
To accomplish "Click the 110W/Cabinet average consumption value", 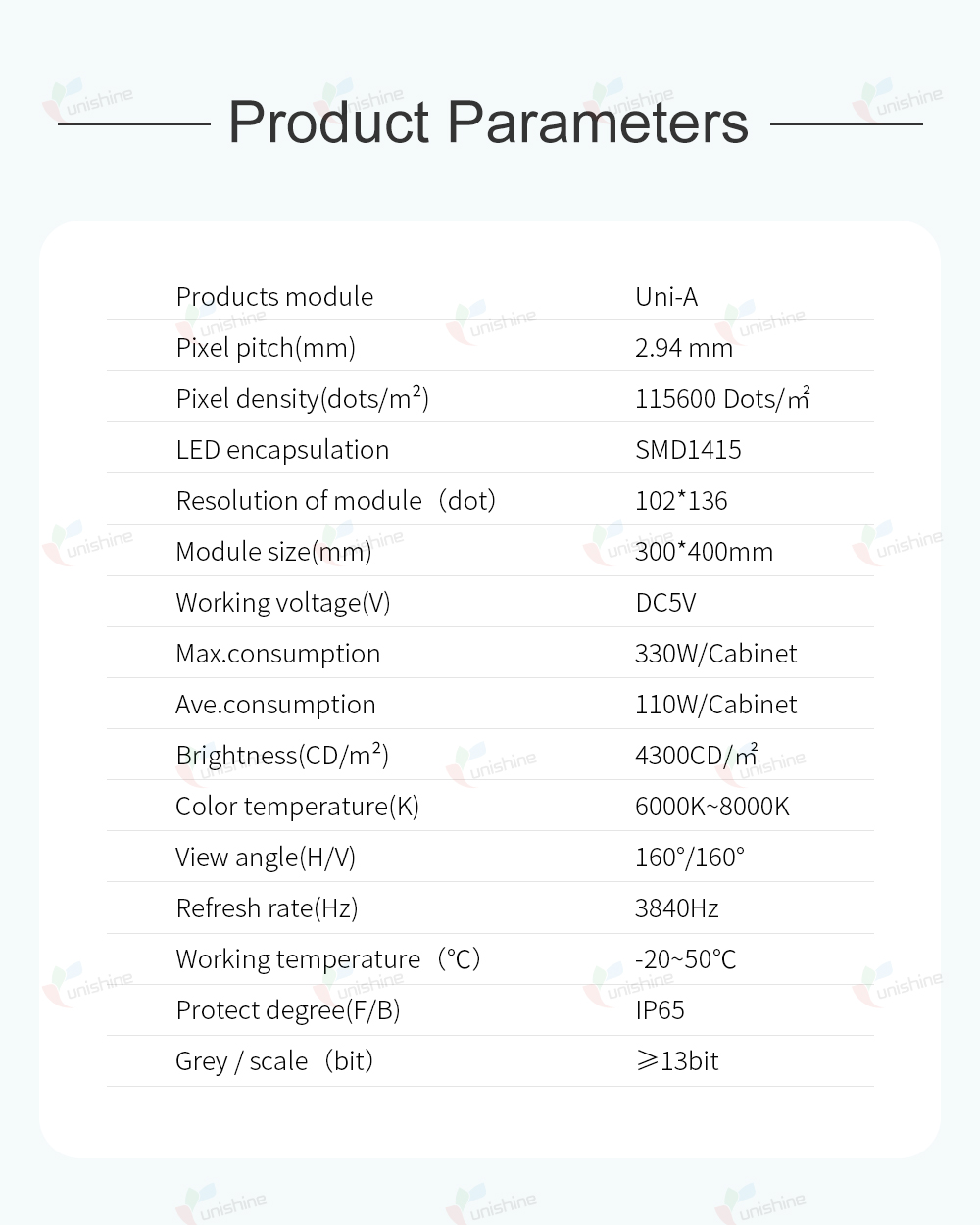I will point(715,704).
